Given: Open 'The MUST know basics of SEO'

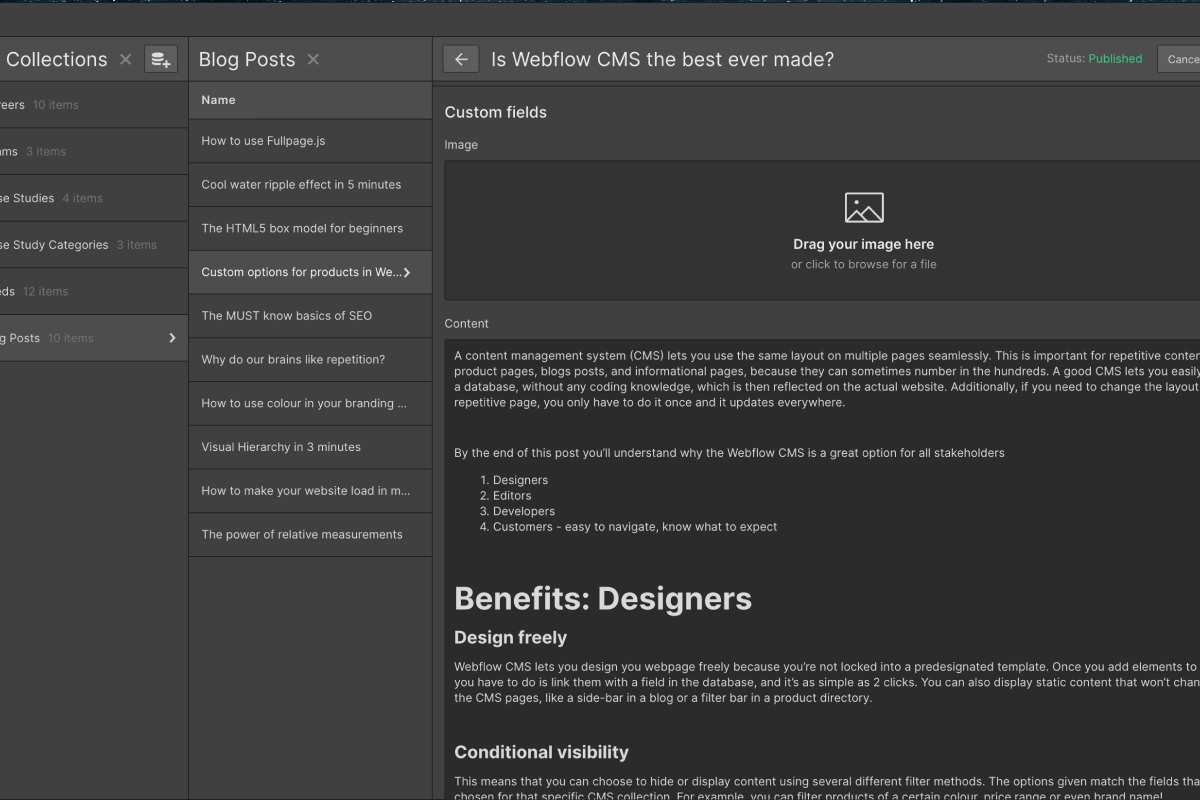Looking at the screenshot, I should (x=310, y=316).
